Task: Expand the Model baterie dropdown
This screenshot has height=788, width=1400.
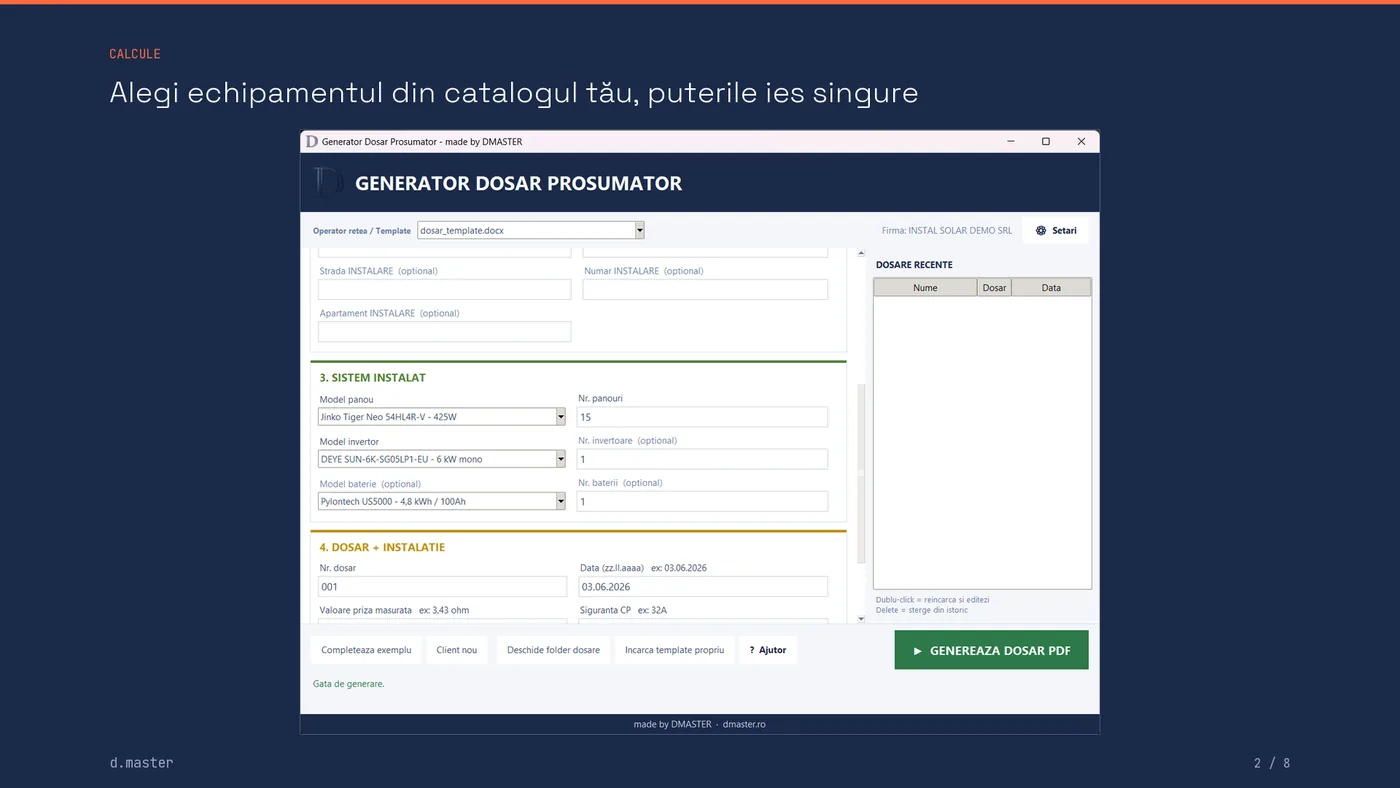Action: 560,501
